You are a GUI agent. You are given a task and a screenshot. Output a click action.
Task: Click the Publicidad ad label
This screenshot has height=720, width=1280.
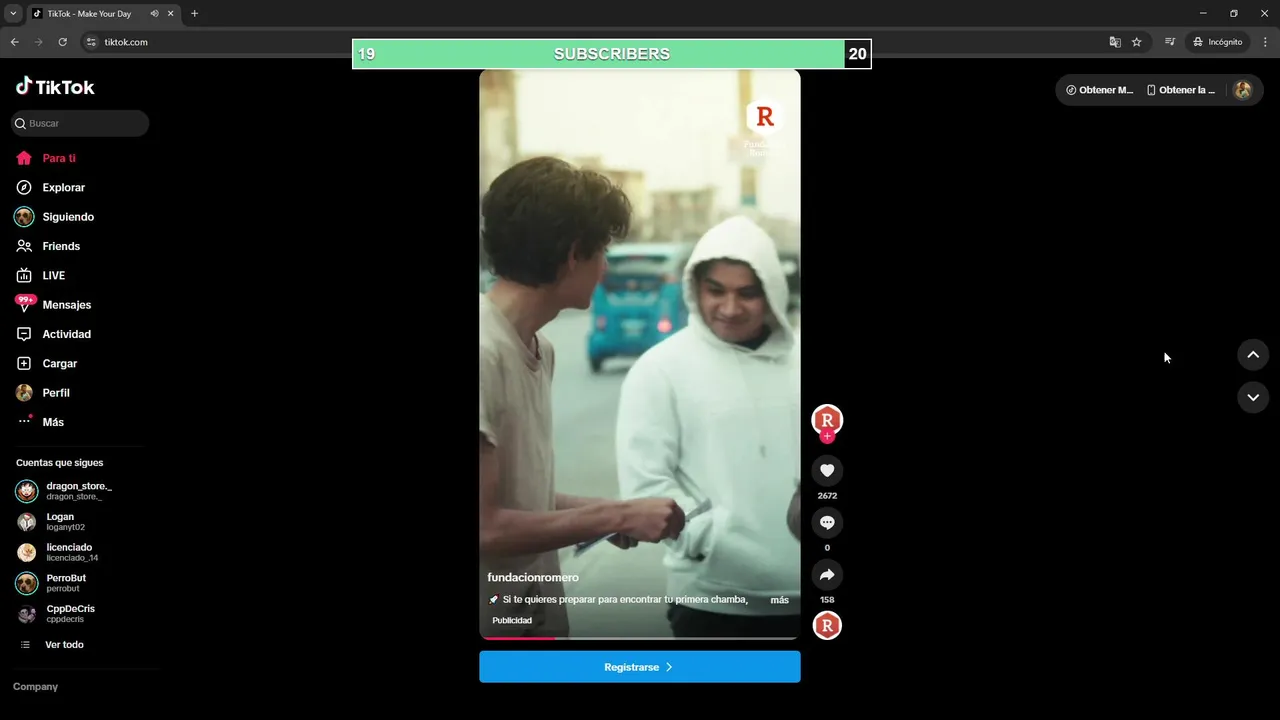(x=512, y=620)
